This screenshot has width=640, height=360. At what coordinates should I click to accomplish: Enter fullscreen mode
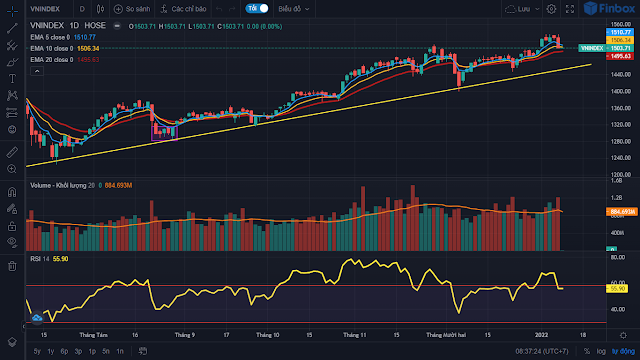click(570, 9)
